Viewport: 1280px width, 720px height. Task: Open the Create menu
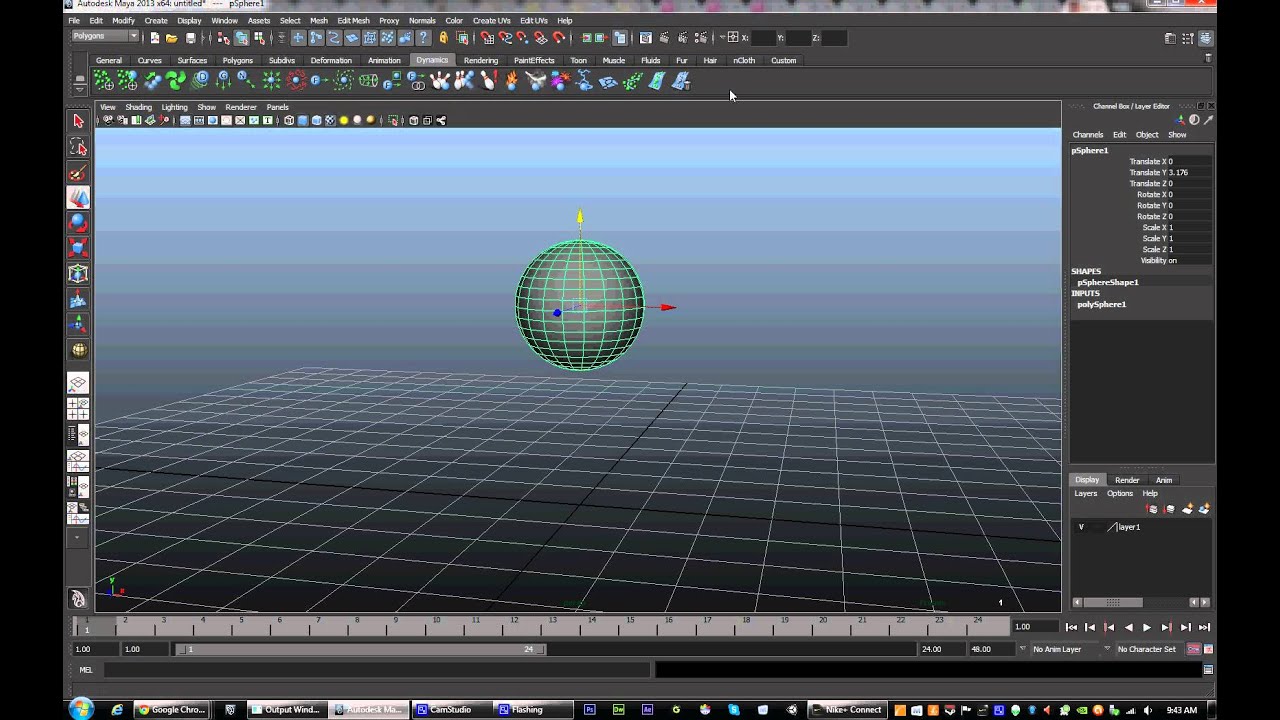156,20
